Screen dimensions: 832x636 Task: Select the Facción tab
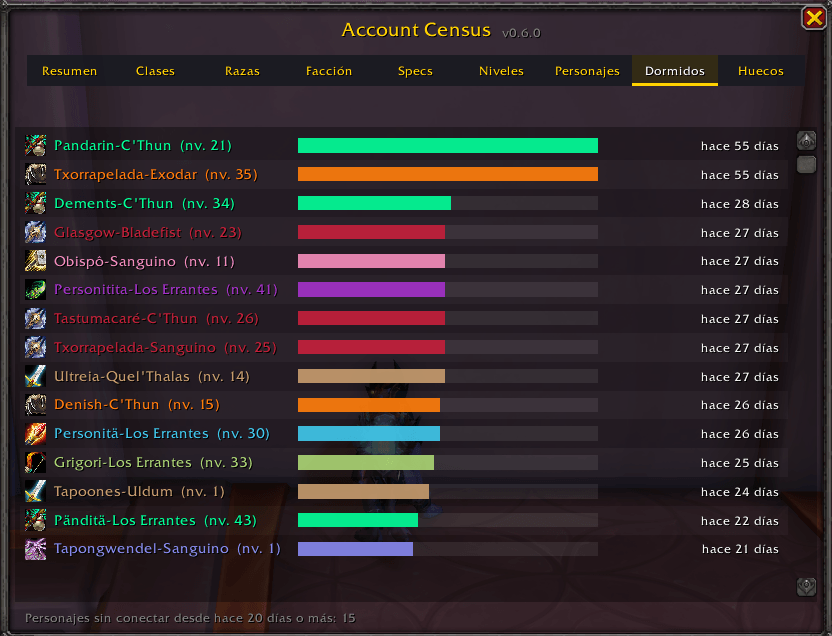[329, 71]
